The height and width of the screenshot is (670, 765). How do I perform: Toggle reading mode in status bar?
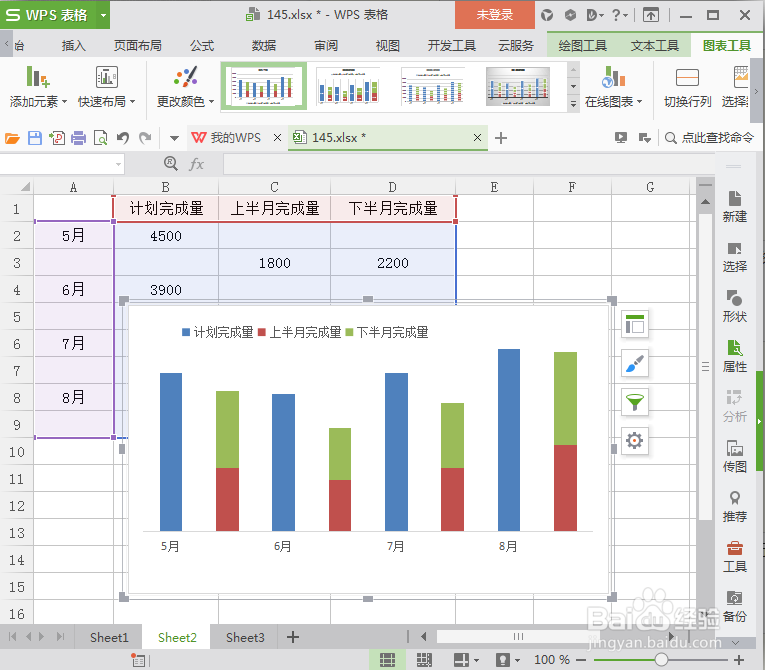tap(461, 660)
